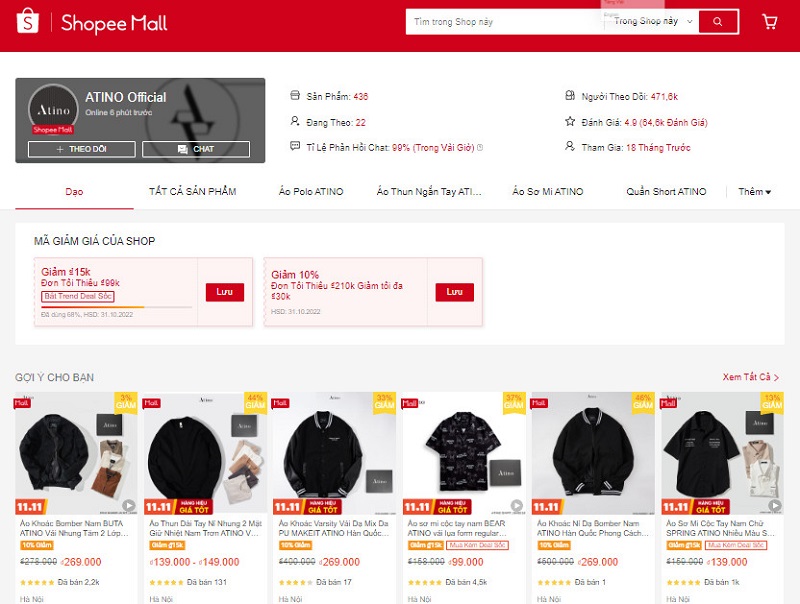Focus the 'Tìm trong Shop này' search field
This screenshot has width=800, height=604.
pyautogui.click(x=505, y=21)
